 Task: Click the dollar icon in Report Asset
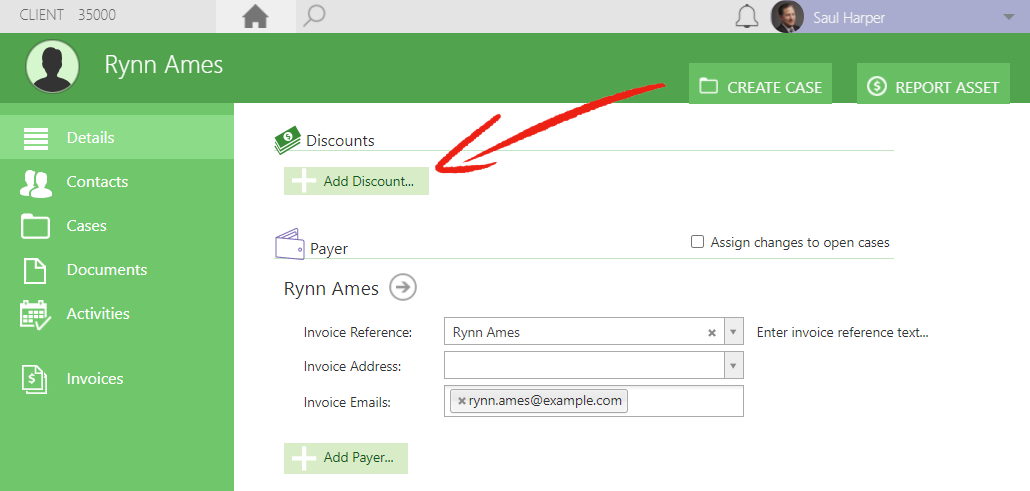(876, 86)
